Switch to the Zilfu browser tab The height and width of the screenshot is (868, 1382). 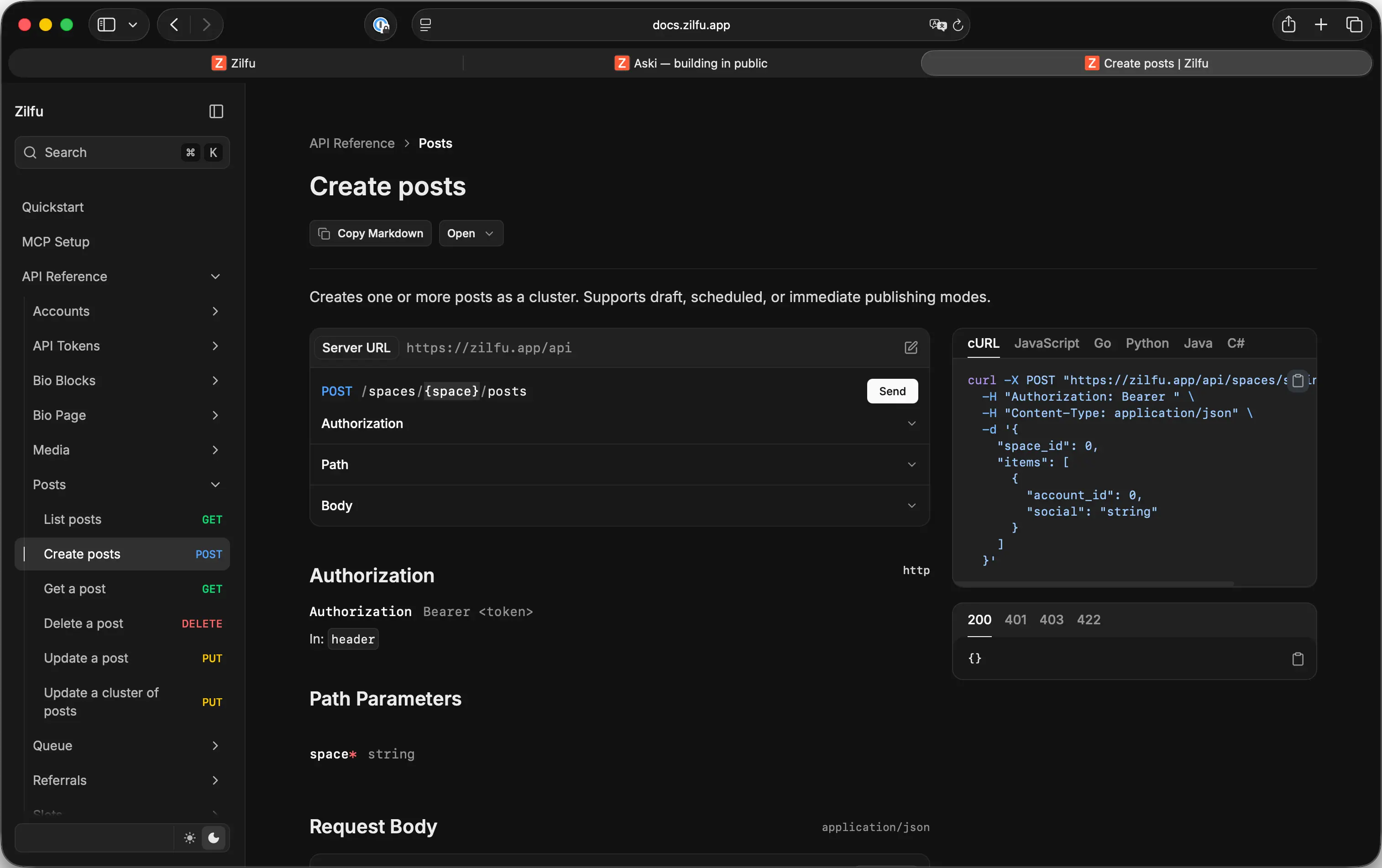(234, 63)
